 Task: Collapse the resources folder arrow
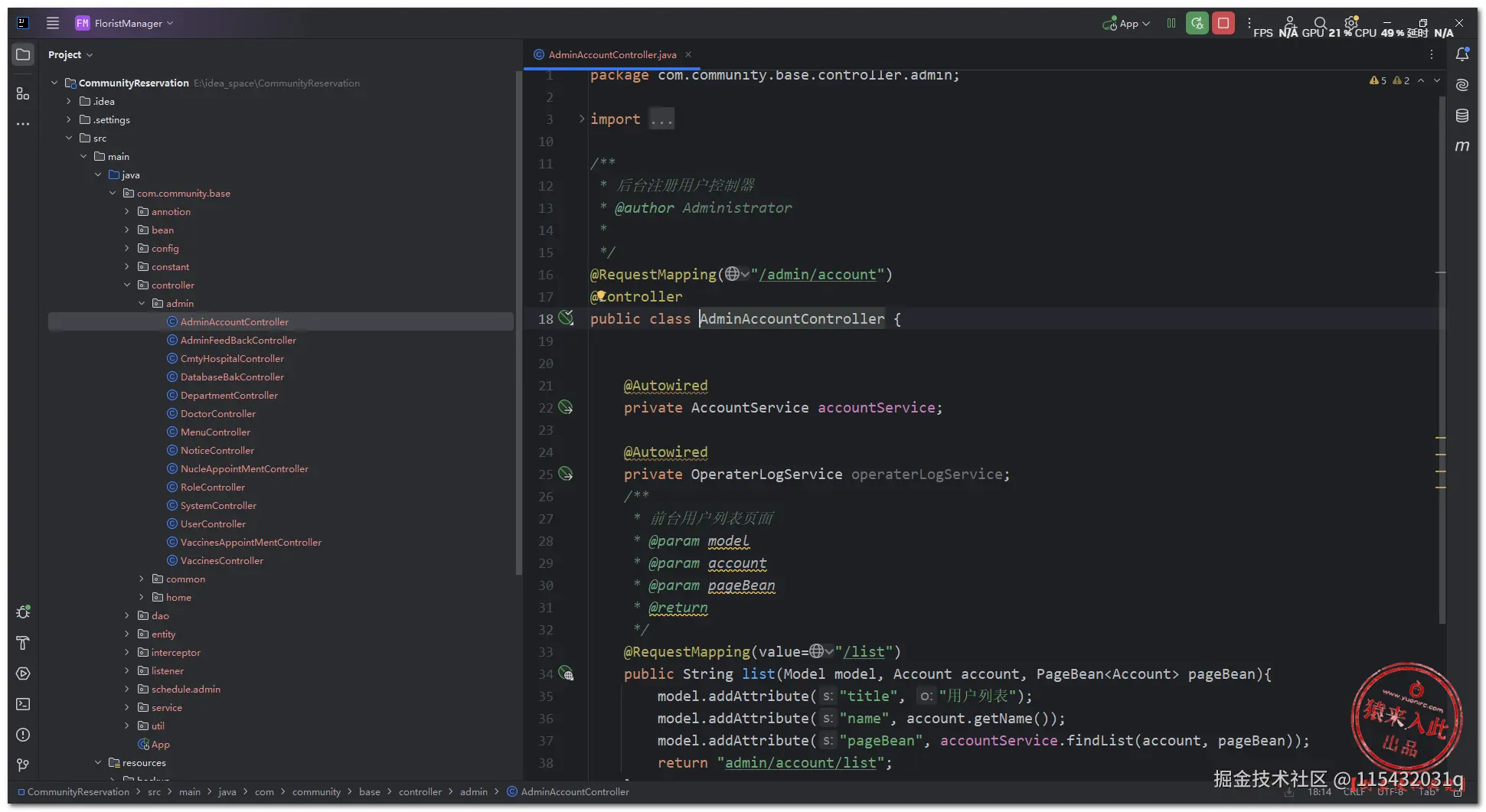pos(98,762)
